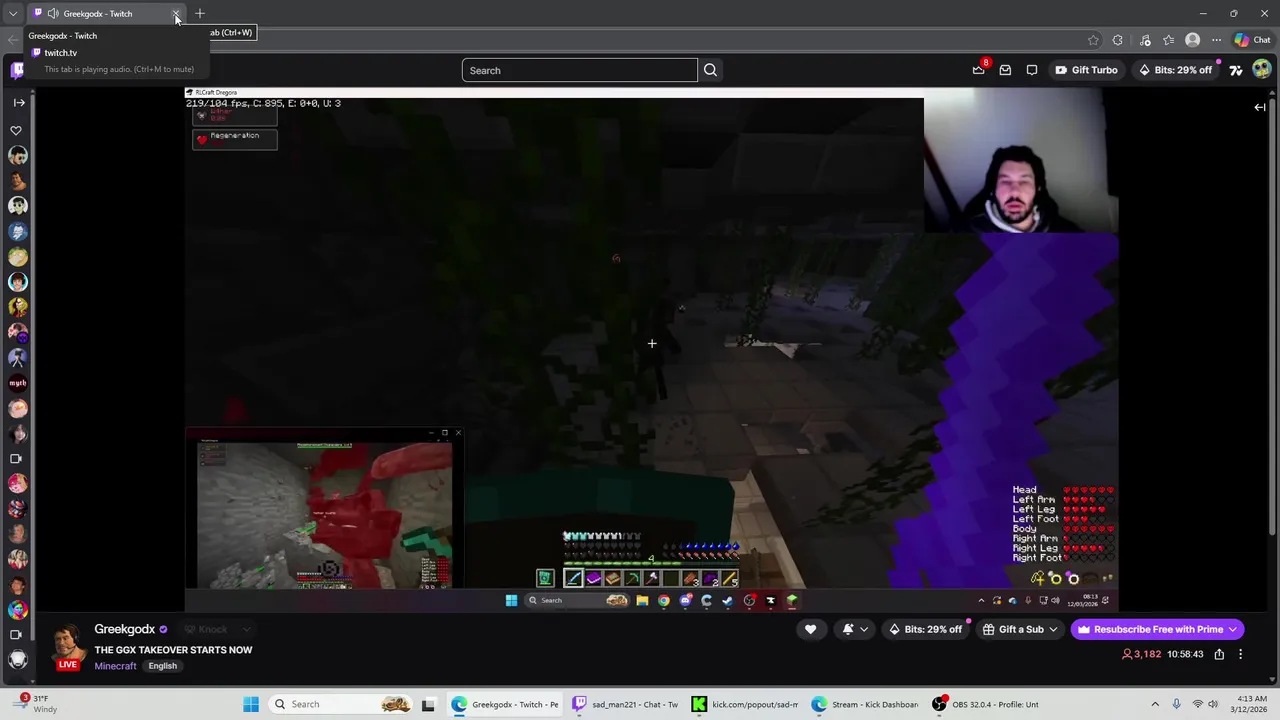
Task: Open a new browser tab
Action: [199, 14]
